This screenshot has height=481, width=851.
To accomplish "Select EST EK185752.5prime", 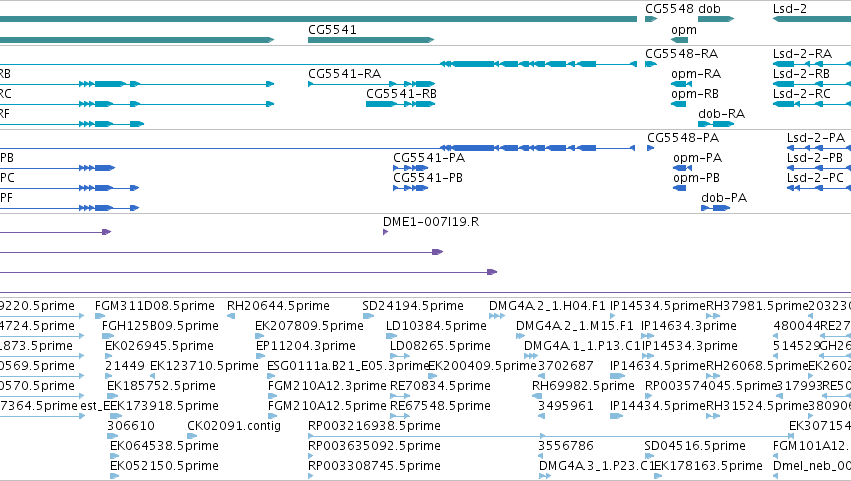I will point(161,387).
